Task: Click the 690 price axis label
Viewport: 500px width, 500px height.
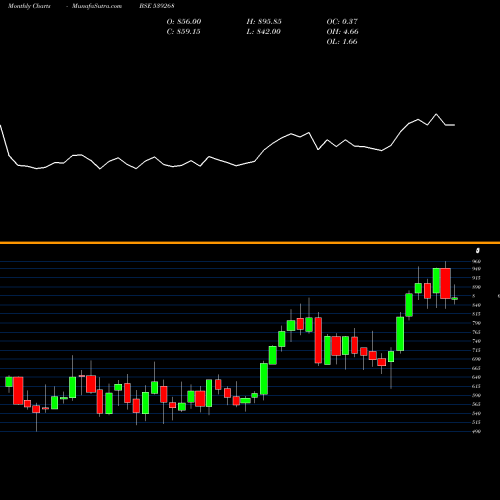Action: tap(477, 359)
